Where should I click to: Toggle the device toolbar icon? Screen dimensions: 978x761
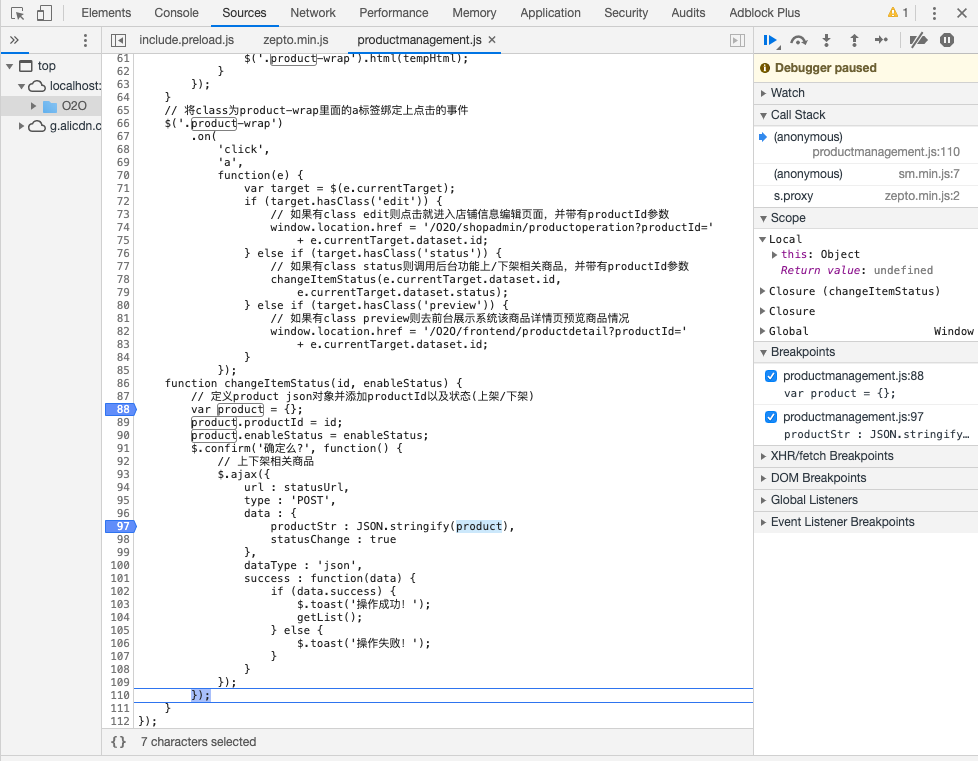(x=44, y=13)
